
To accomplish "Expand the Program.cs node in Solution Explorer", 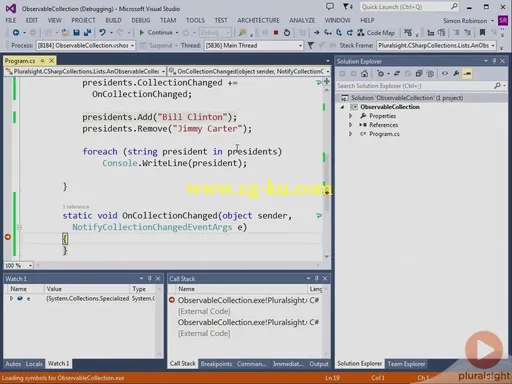I will (351, 134).
